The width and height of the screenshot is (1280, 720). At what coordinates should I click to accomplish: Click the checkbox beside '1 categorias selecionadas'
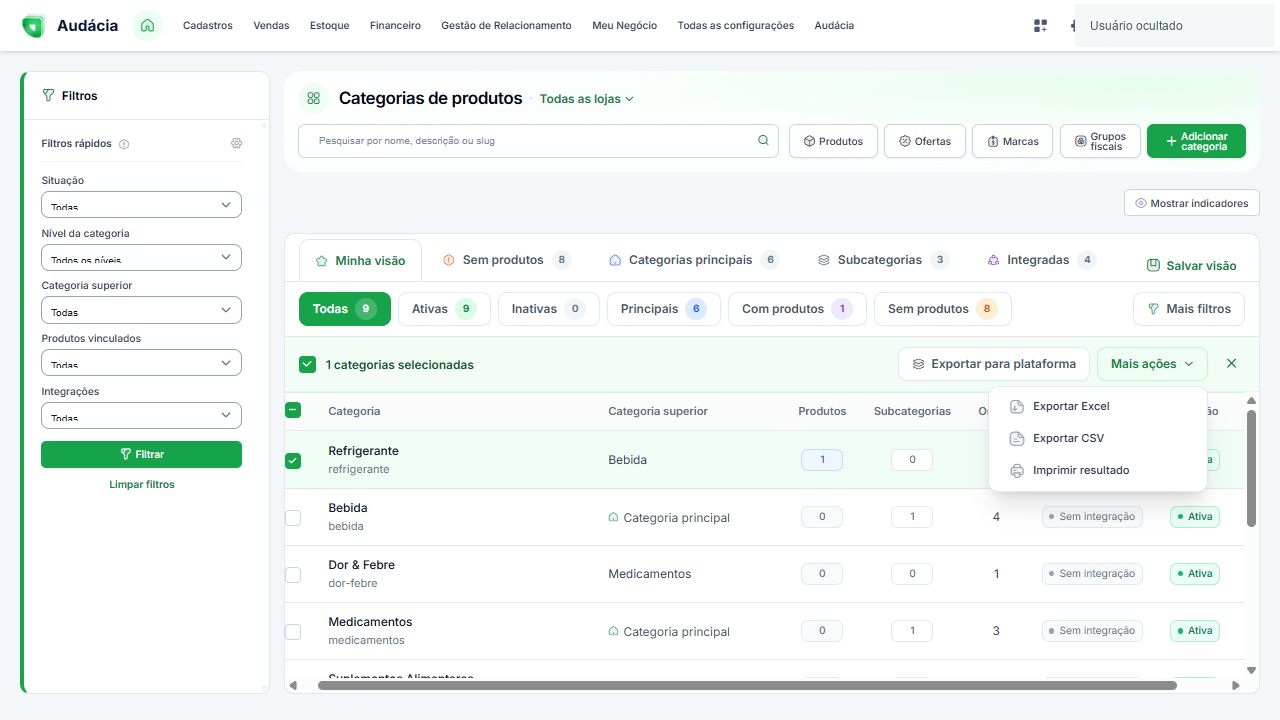tap(307, 364)
